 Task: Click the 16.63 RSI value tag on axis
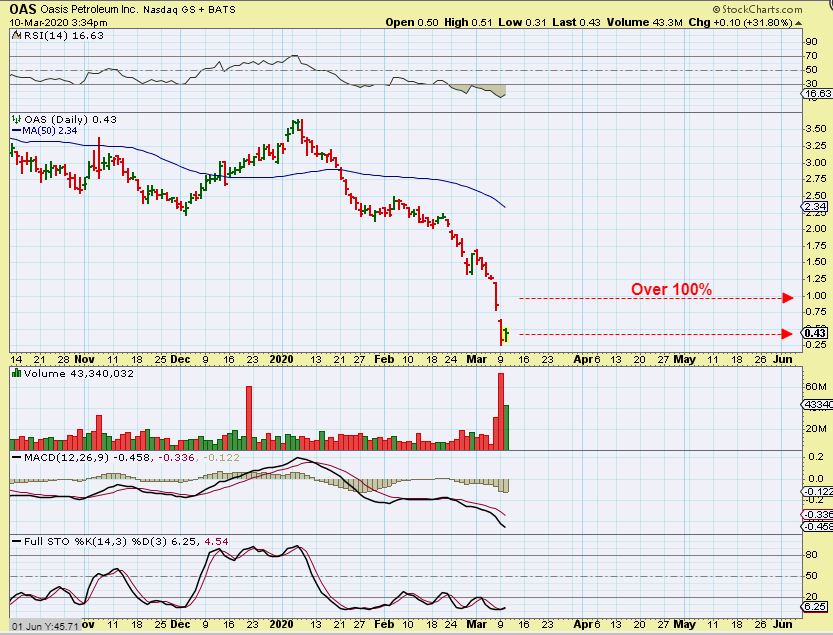pos(818,94)
